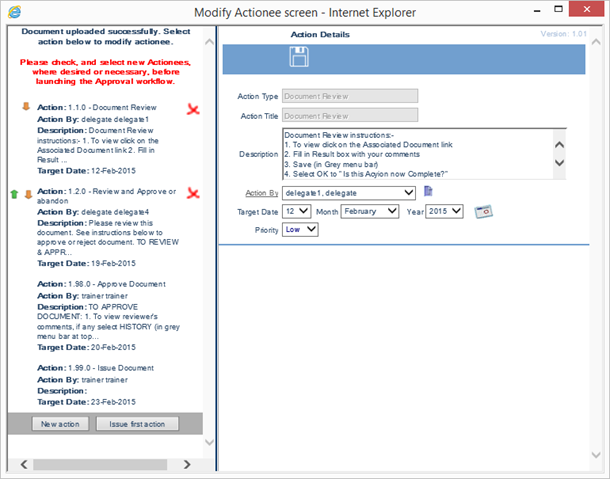Click the horizontal scrollbar thumb
Image resolution: width=610 pixels, height=479 pixels.
pyautogui.click(x=100, y=464)
